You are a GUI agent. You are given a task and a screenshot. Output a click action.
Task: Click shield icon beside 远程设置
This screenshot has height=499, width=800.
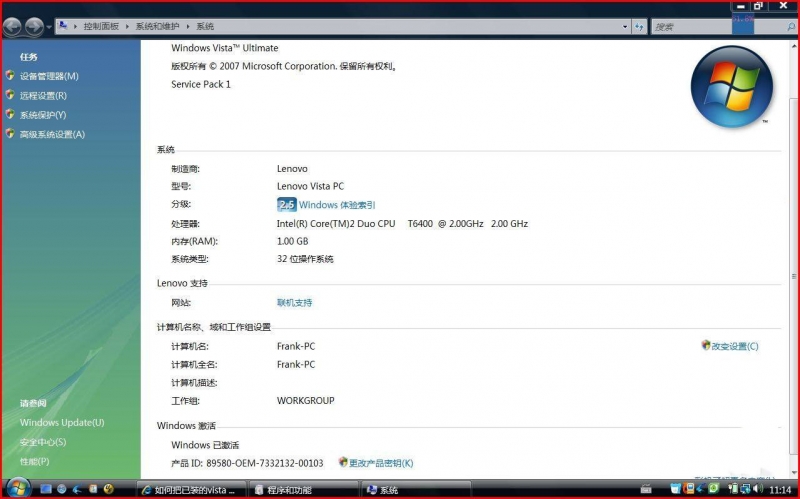(10, 95)
